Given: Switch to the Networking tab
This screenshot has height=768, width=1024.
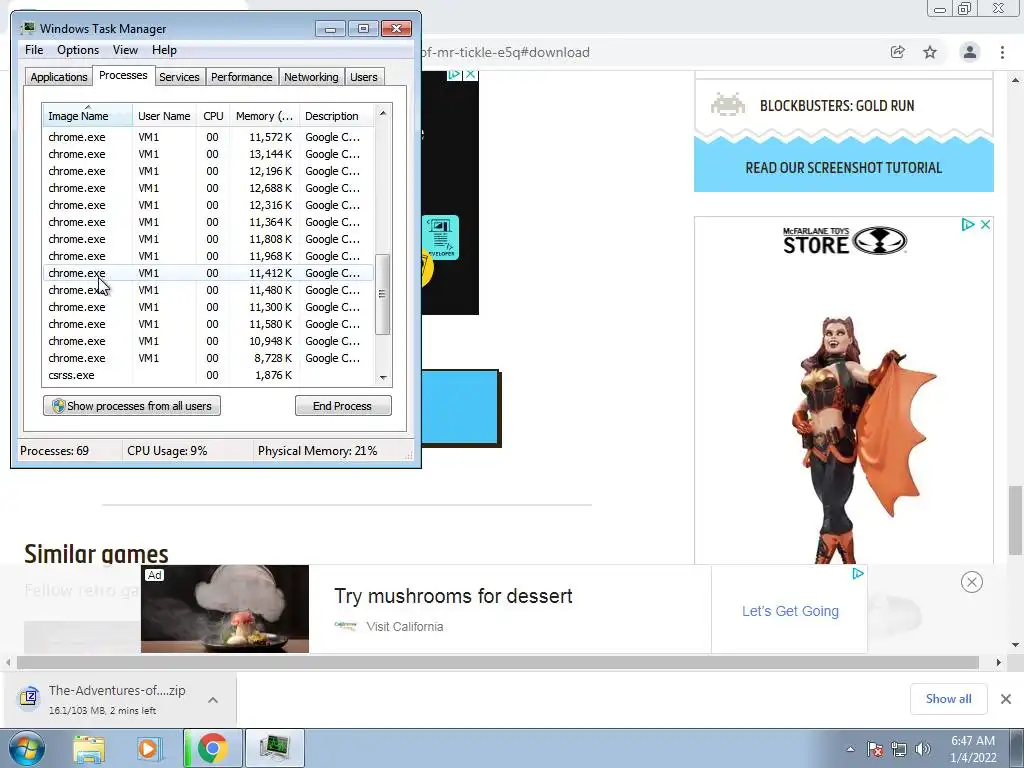Looking at the screenshot, I should [311, 77].
